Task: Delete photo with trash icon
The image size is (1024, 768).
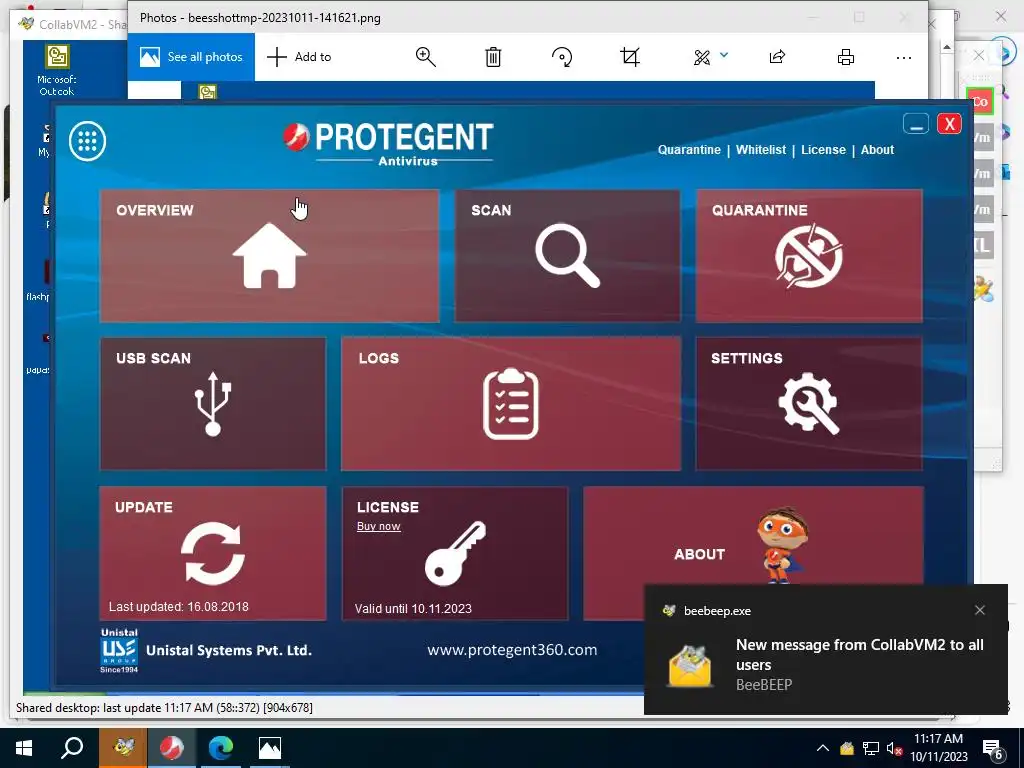Action: 493,57
